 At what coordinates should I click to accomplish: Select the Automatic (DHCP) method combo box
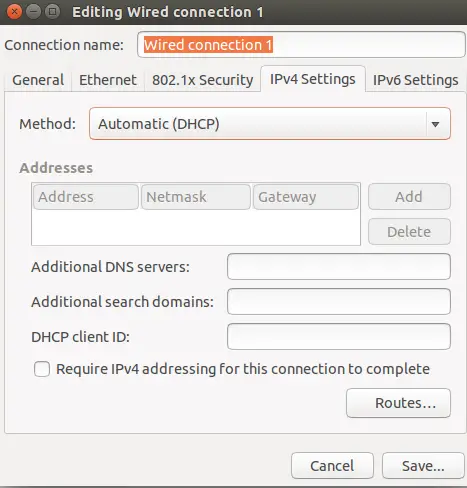(x=270, y=124)
